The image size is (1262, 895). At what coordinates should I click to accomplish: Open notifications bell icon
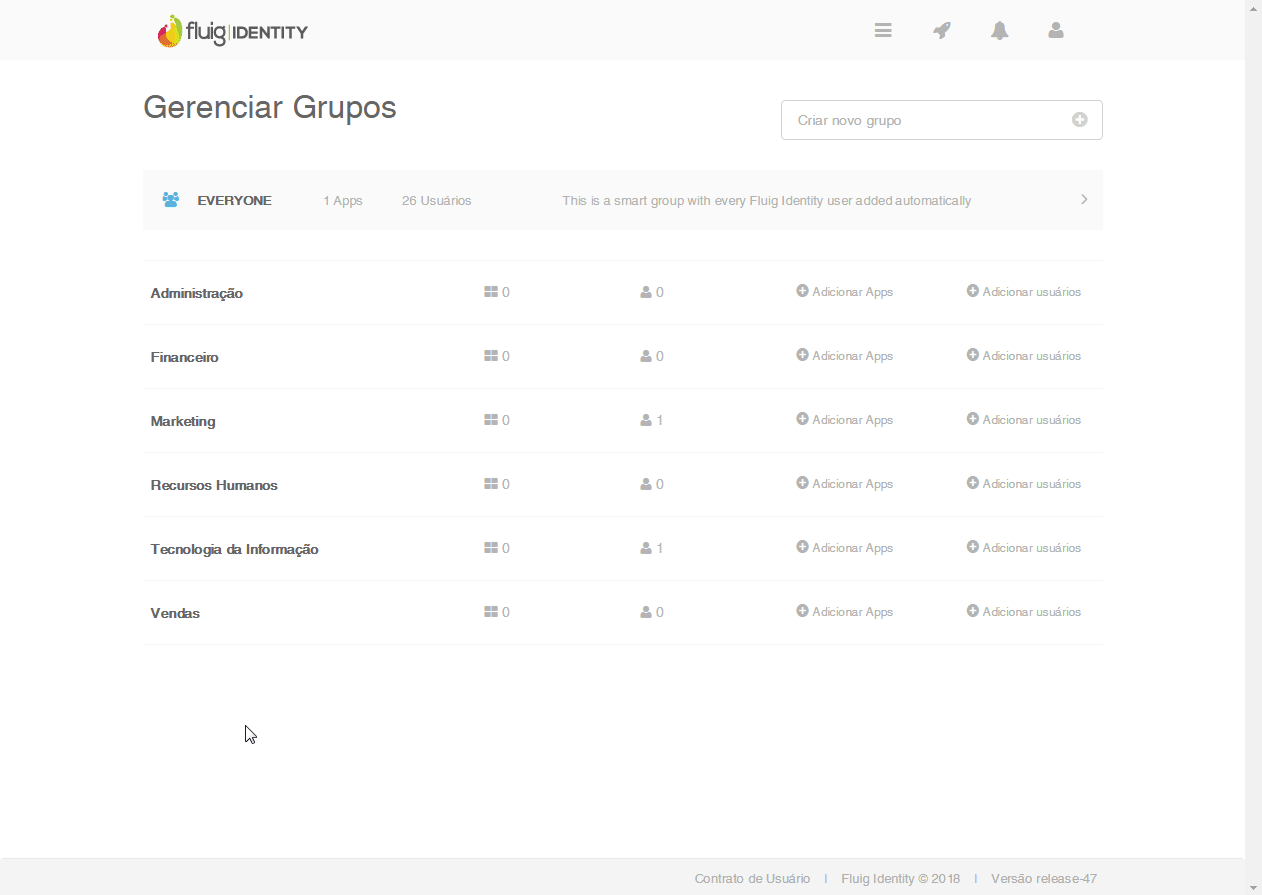click(999, 31)
